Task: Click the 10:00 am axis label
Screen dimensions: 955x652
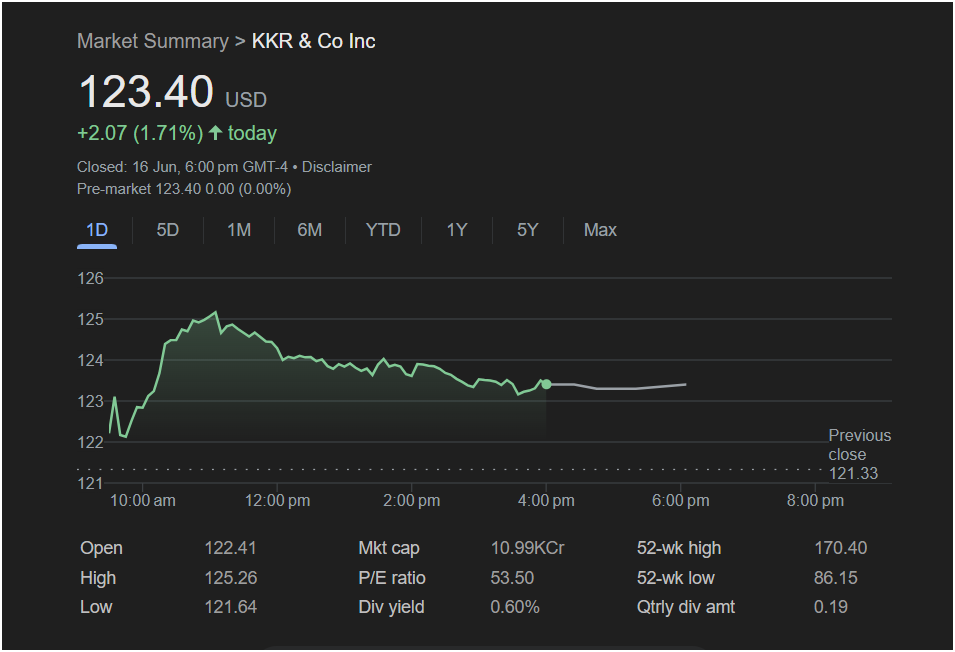Action: point(143,501)
